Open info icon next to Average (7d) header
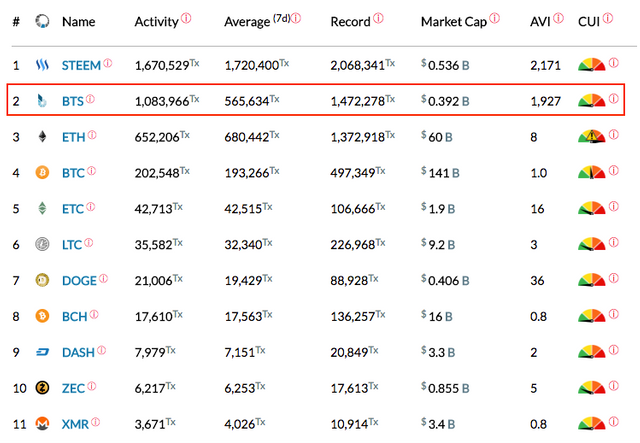This screenshot has width=640, height=443. (296, 18)
